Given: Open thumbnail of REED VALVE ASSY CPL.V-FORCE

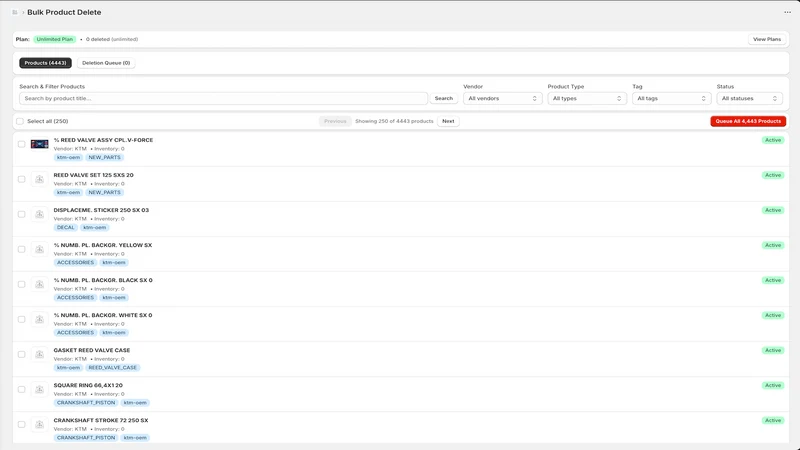Looking at the screenshot, I should point(39,144).
